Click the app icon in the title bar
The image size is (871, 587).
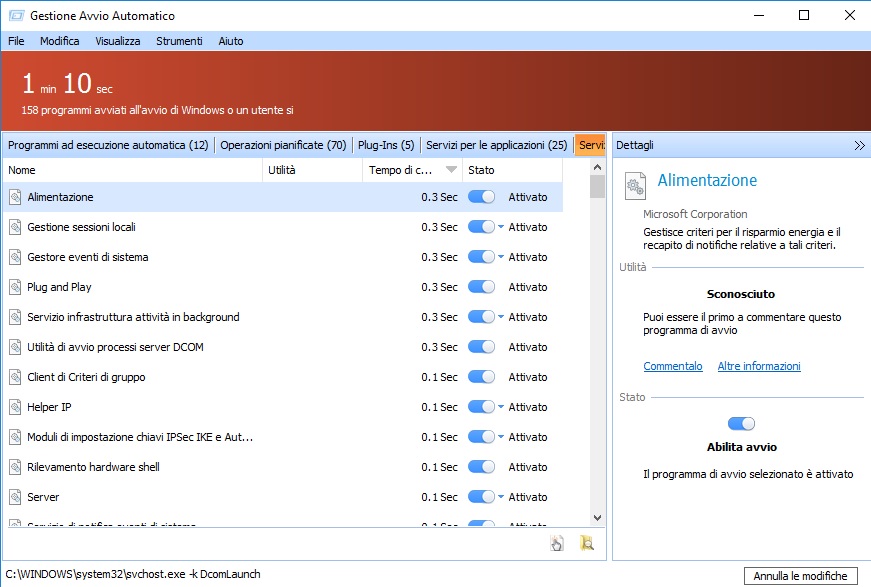click(x=15, y=16)
